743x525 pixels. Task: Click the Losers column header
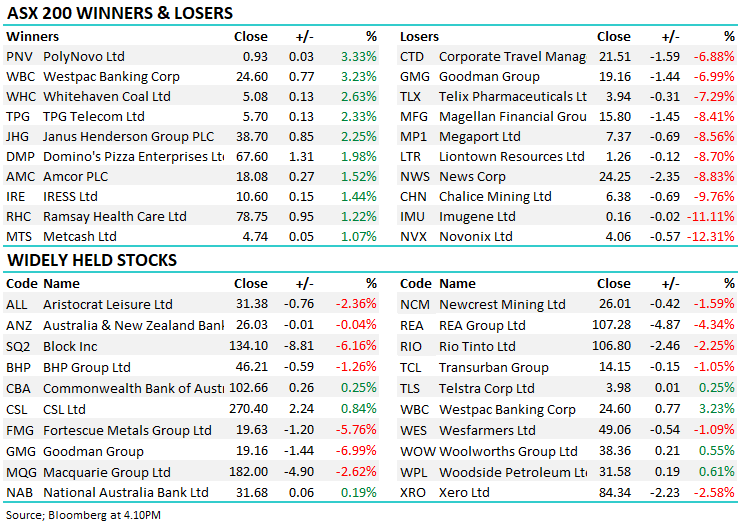419,37
